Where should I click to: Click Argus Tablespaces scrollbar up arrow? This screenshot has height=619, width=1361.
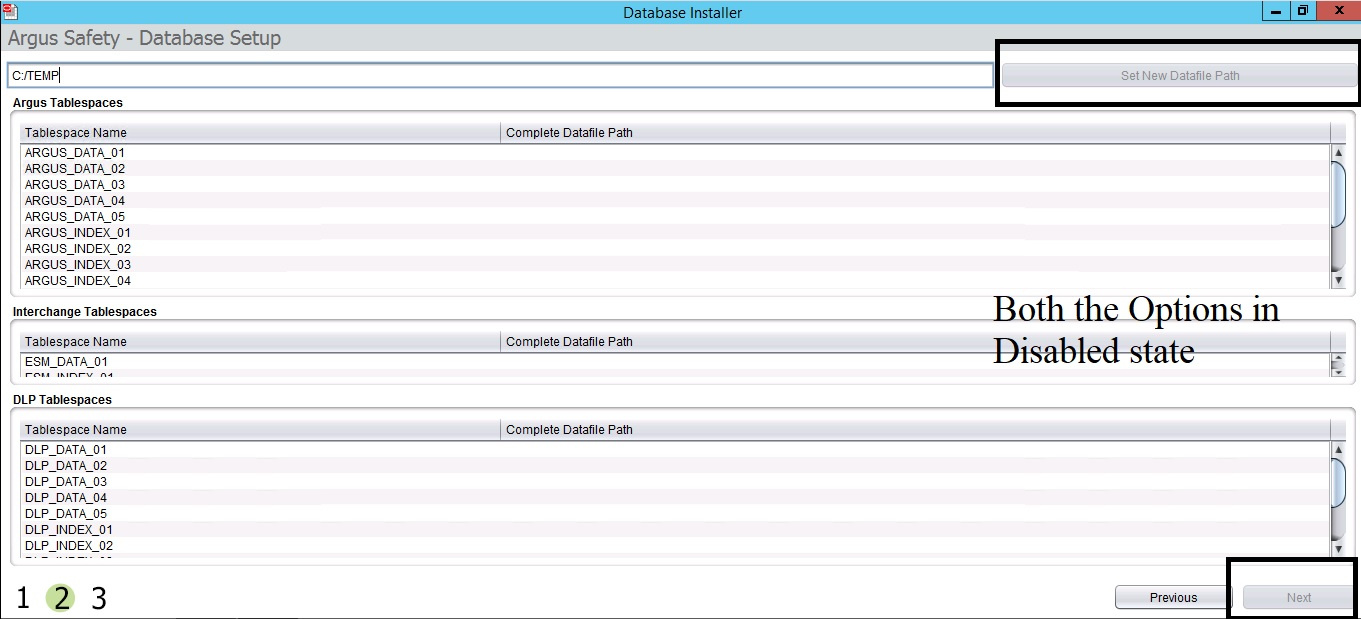click(x=1339, y=152)
